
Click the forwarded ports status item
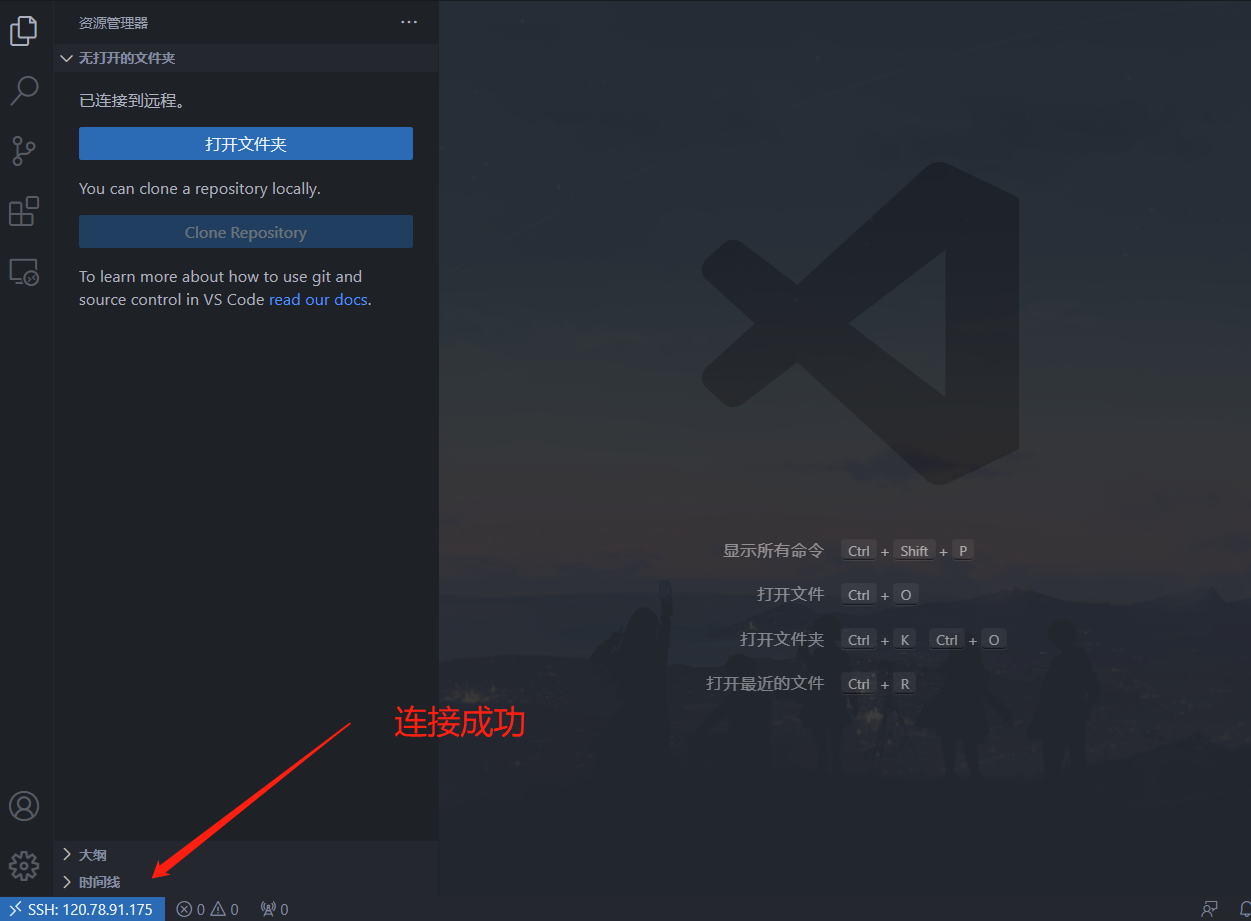(274, 909)
